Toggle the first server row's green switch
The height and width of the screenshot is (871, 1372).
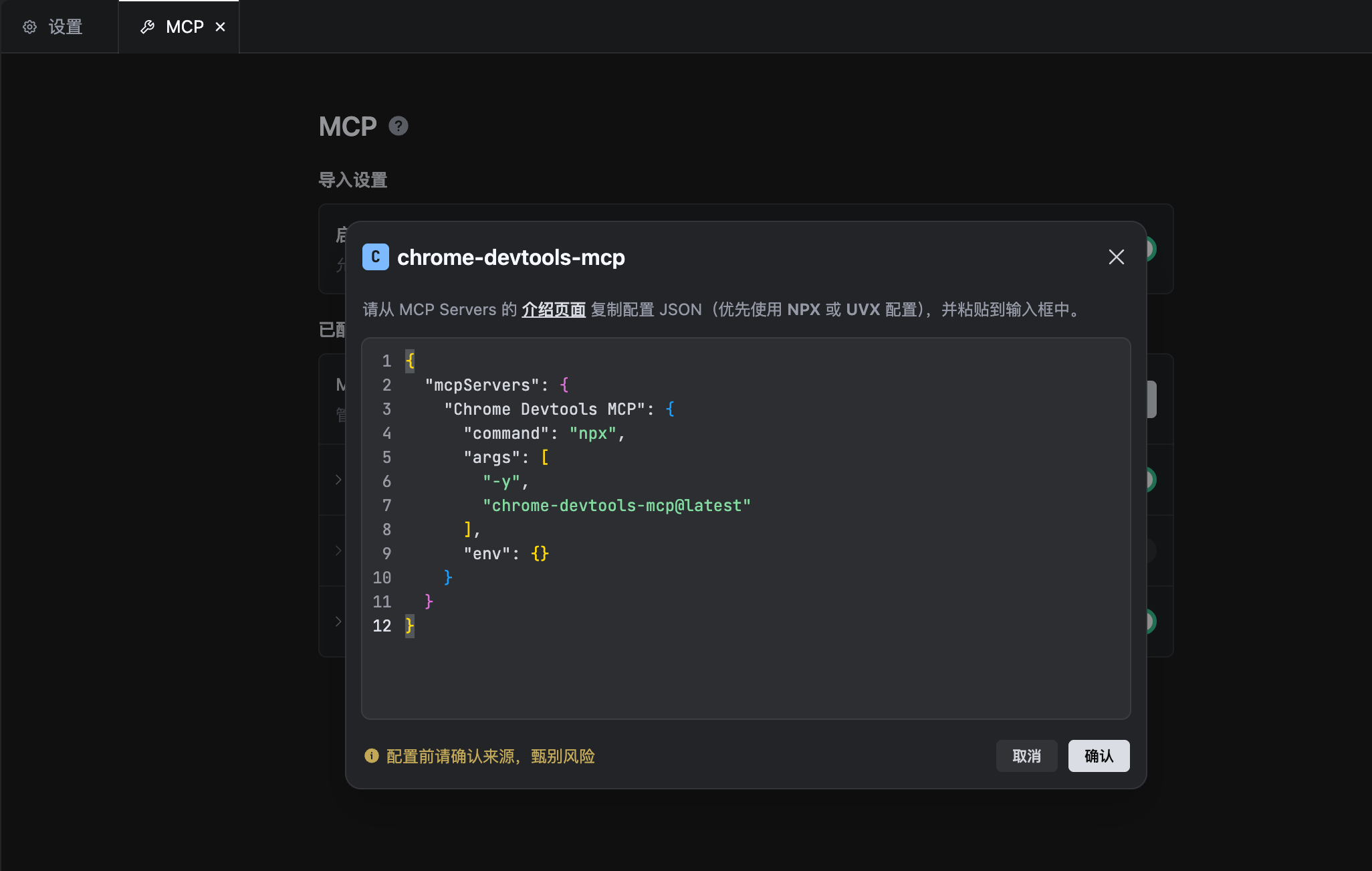click(1151, 480)
